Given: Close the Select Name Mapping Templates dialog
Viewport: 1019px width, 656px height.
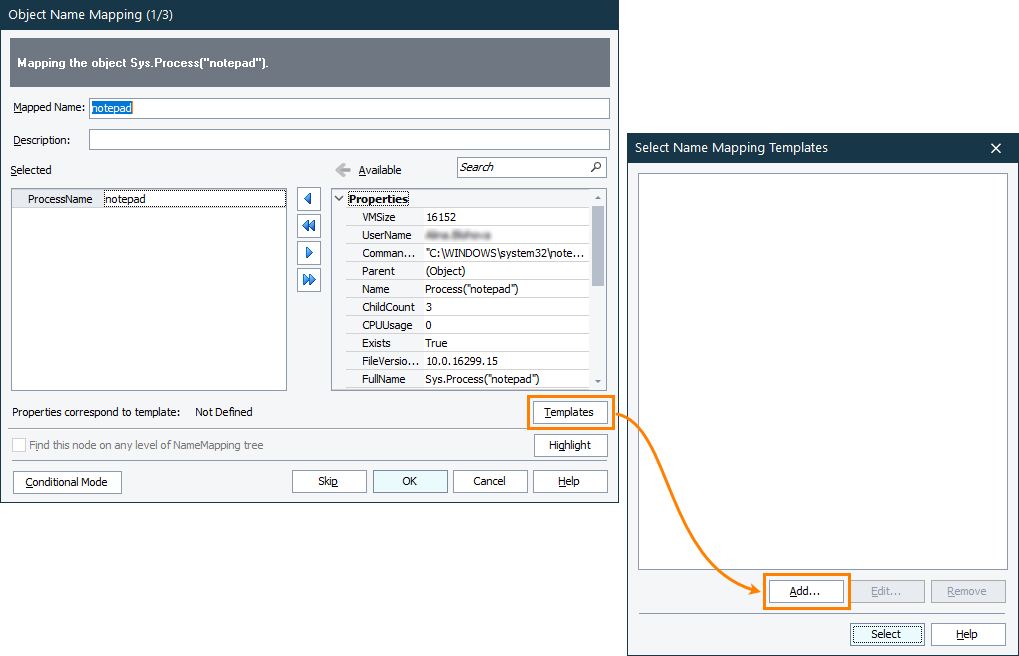Looking at the screenshot, I should [995, 148].
